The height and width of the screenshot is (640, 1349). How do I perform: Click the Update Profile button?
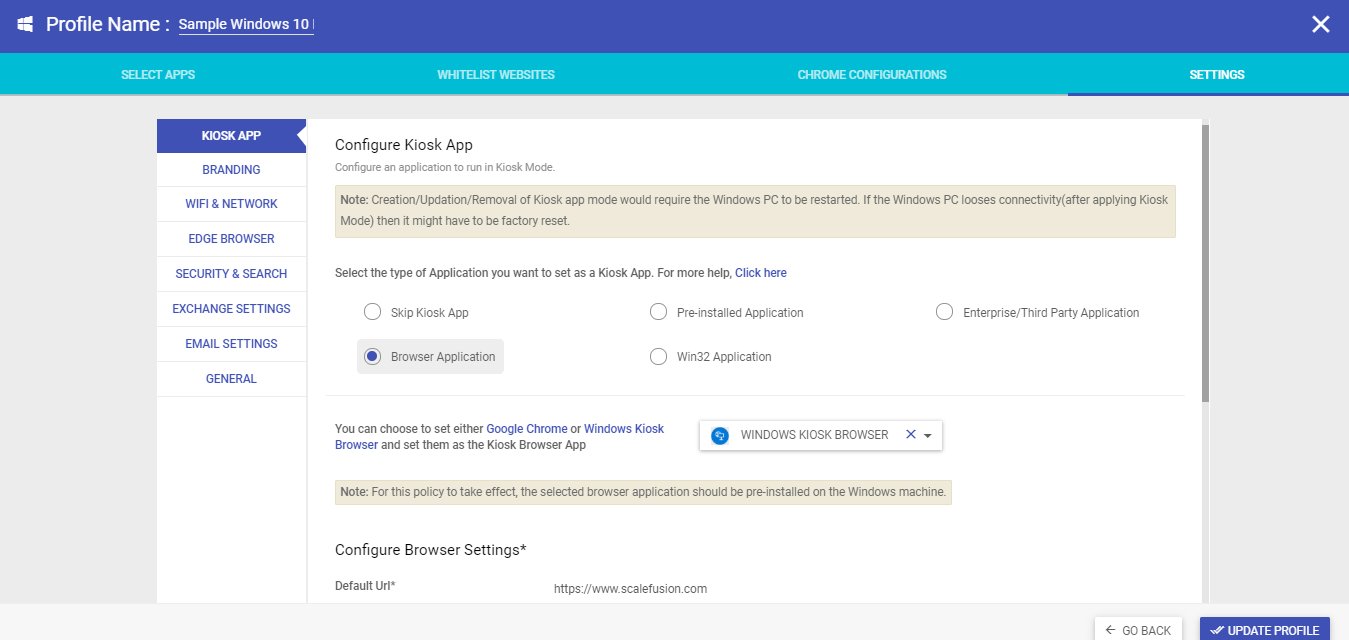coord(1265,630)
